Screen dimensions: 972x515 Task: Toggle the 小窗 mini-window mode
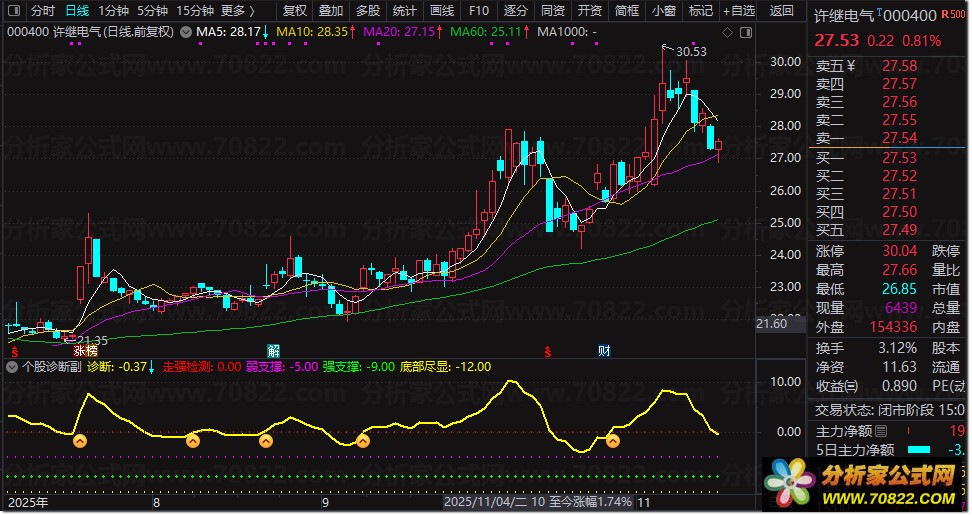[663, 11]
